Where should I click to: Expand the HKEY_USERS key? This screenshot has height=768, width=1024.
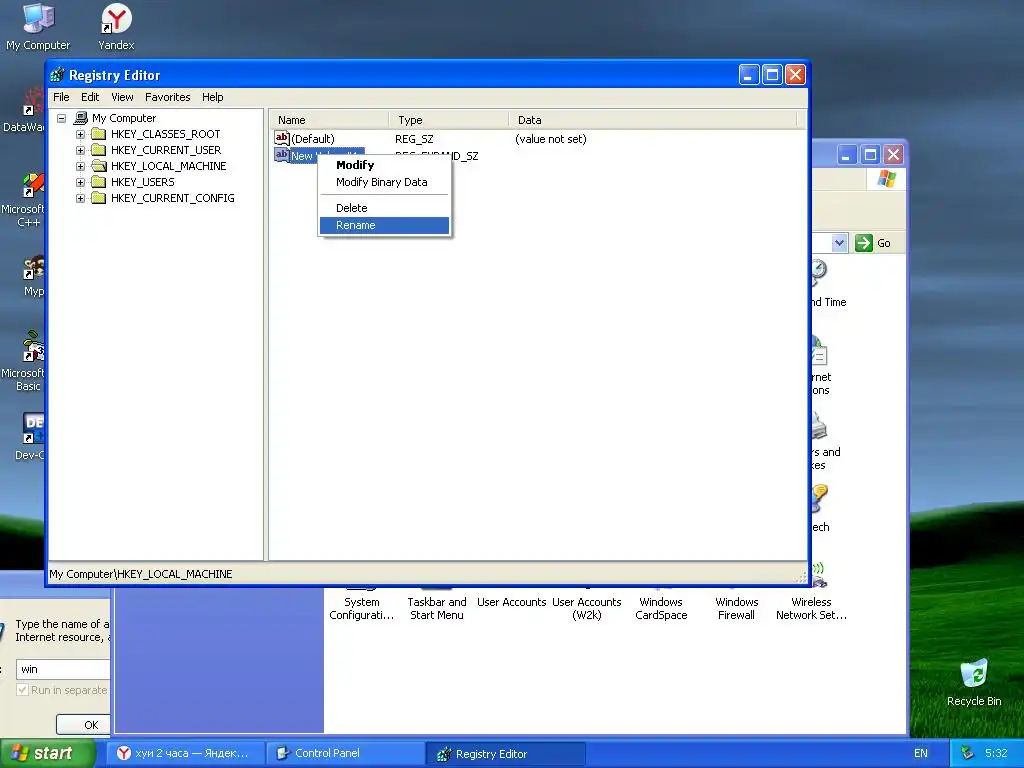click(80, 182)
